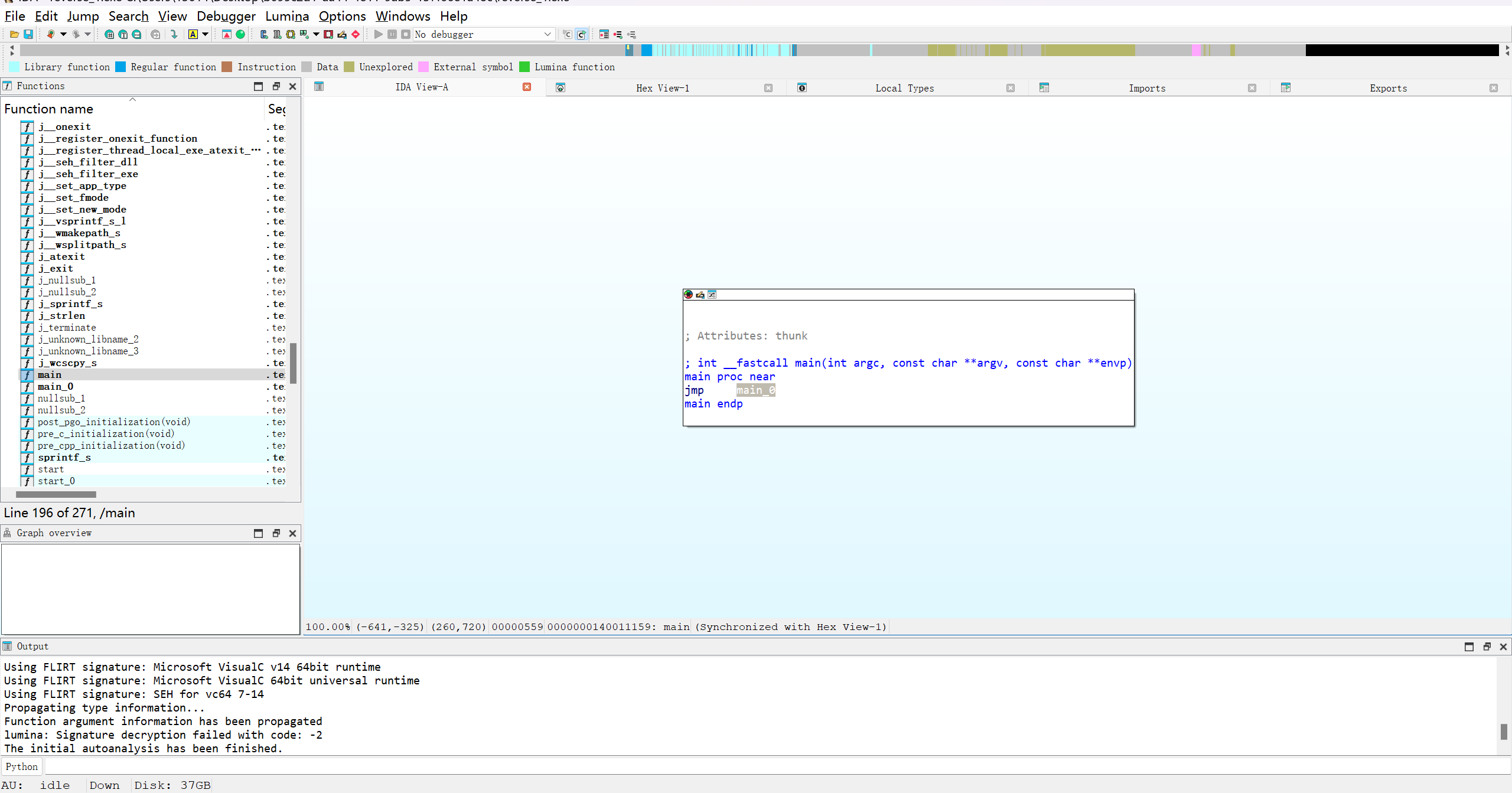Close the Graph overview panel

click(x=292, y=533)
